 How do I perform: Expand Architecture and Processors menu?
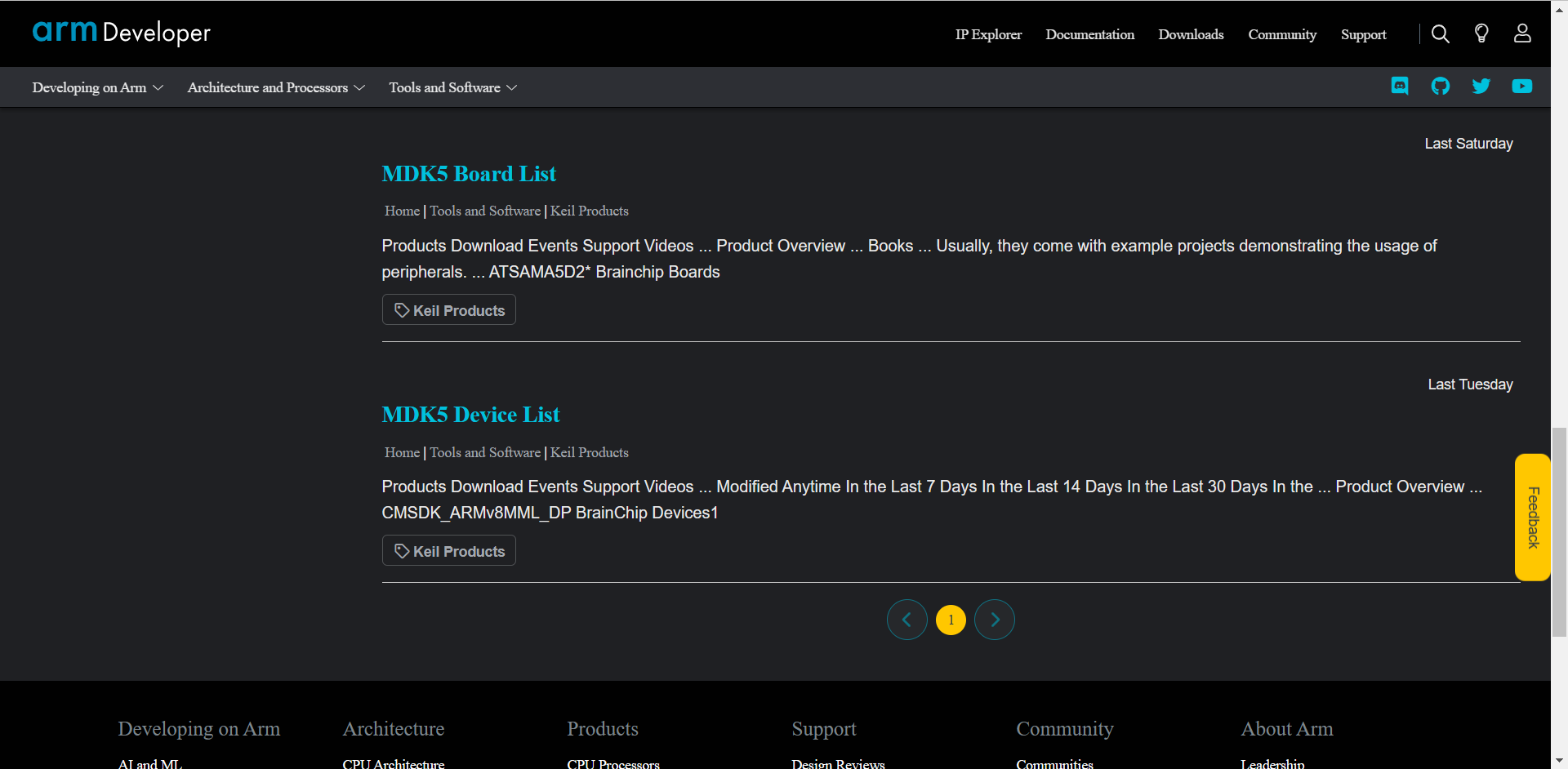(276, 87)
